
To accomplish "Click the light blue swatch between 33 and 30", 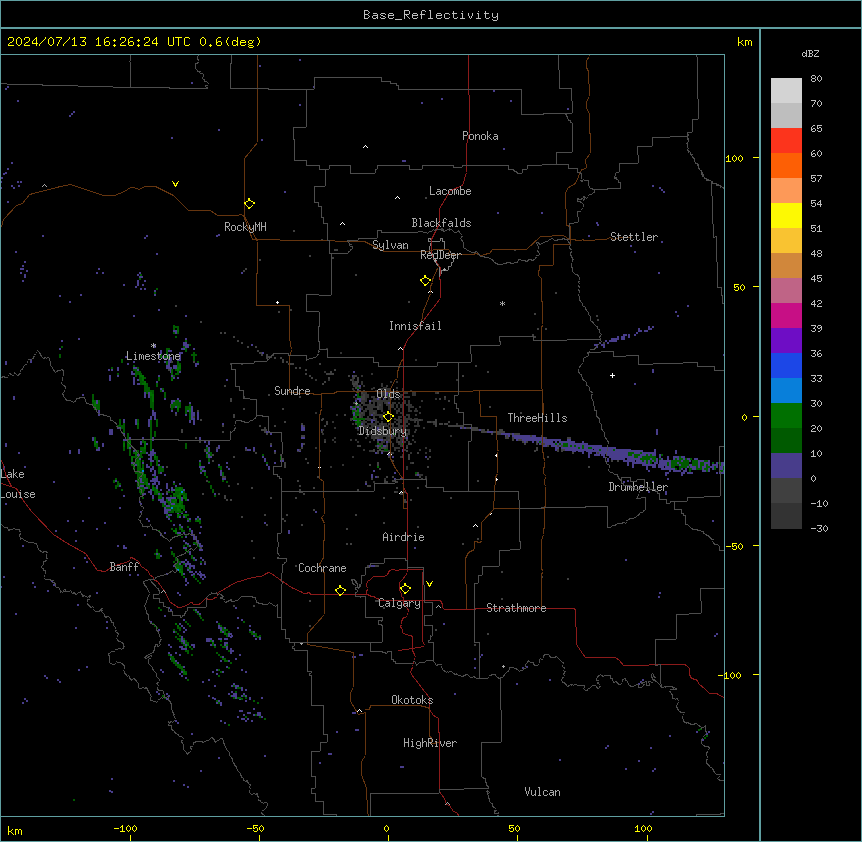I will pos(786,391).
